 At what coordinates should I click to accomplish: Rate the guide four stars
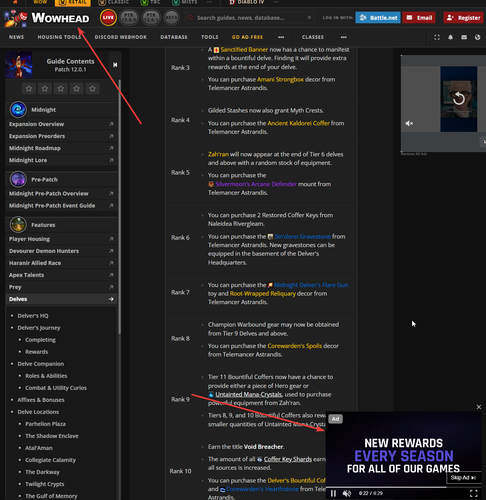click(77, 88)
